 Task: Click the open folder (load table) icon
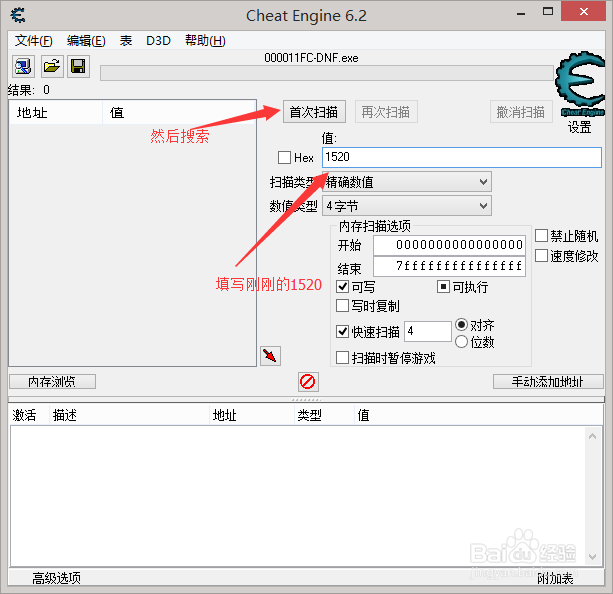52,66
